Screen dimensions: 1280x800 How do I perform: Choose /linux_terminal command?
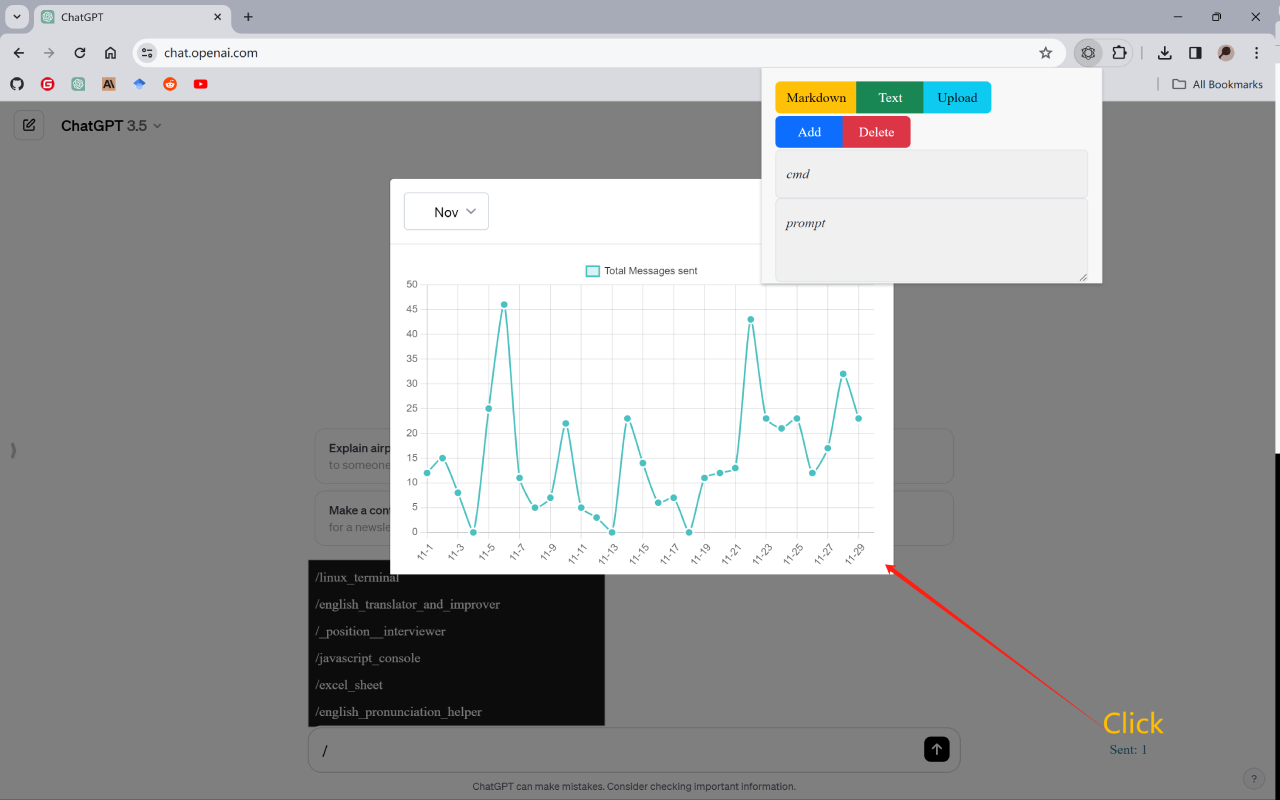pos(456,577)
